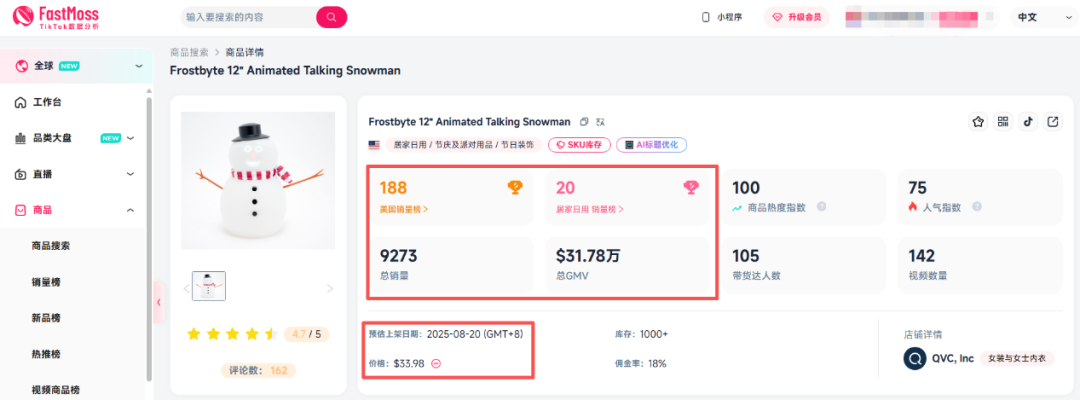
Task: Open product on TikTok via TikTok icon
Action: pos(1027,122)
